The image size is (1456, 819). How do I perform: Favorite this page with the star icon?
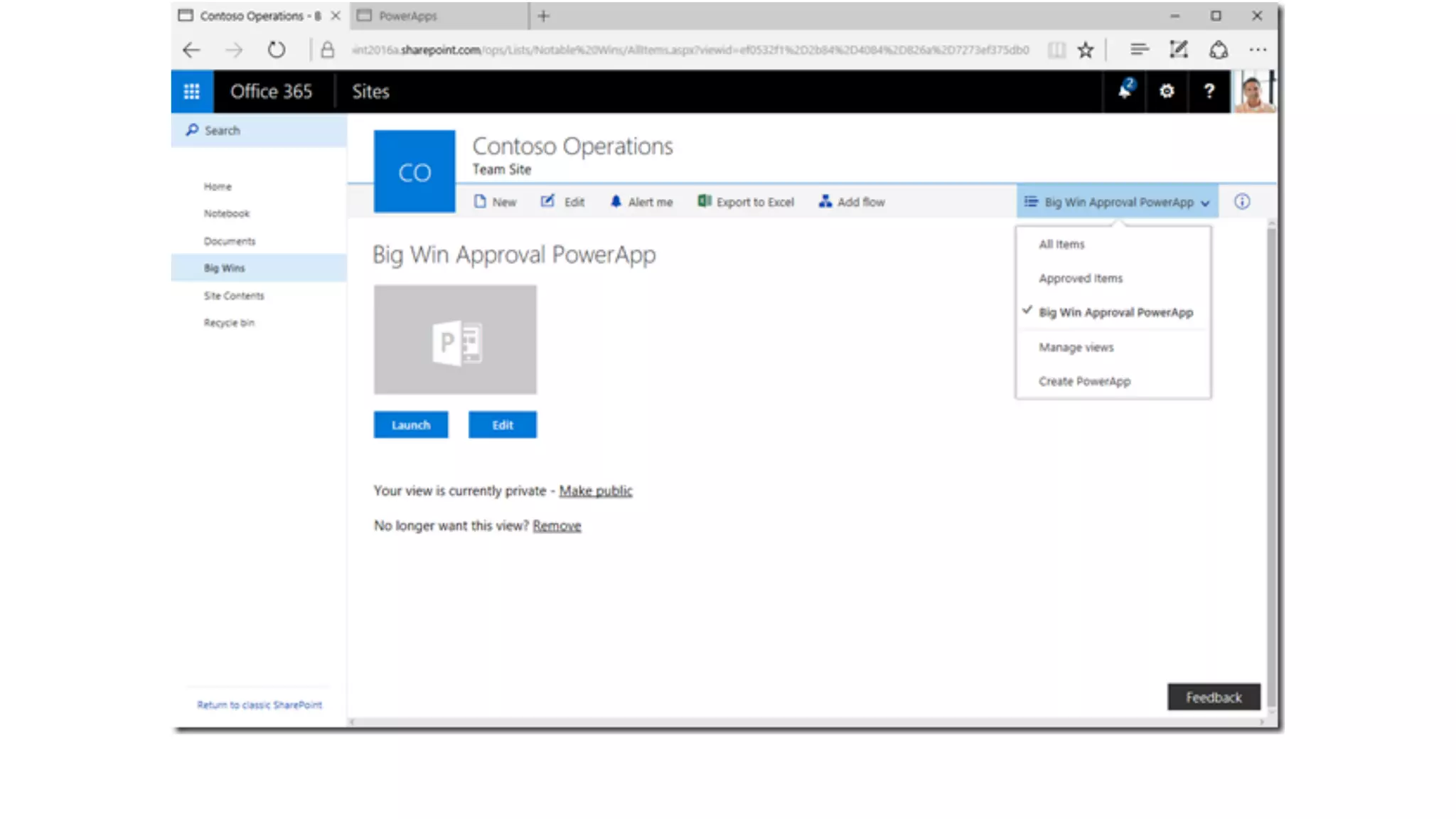[x=1085, y=50]
